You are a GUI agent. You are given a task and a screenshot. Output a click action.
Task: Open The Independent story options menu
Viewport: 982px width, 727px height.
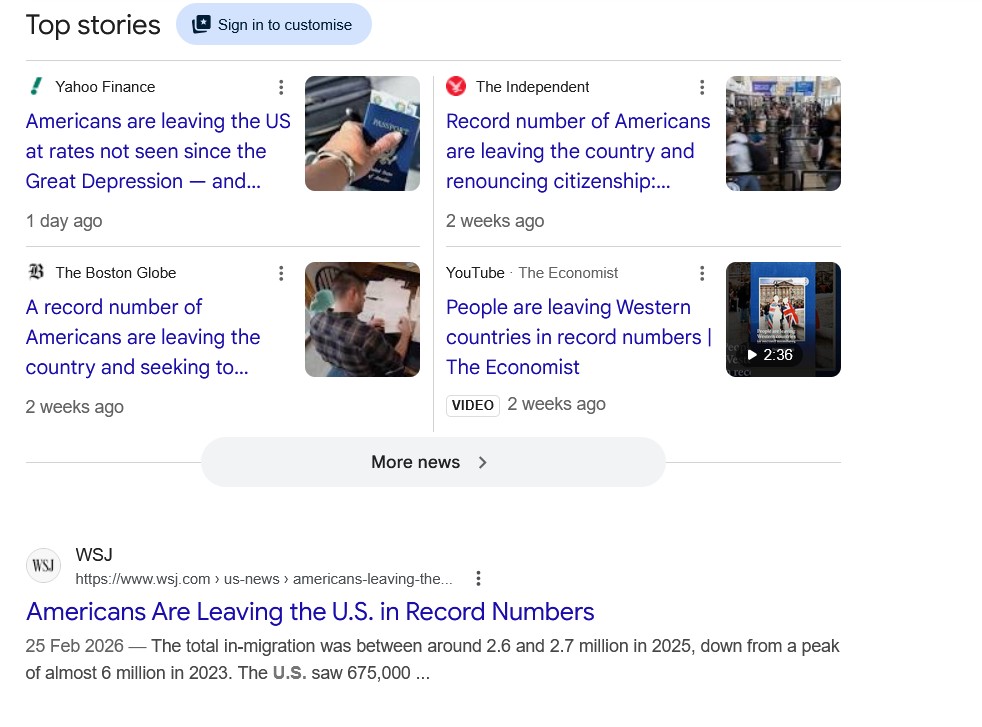click(702, 87)
